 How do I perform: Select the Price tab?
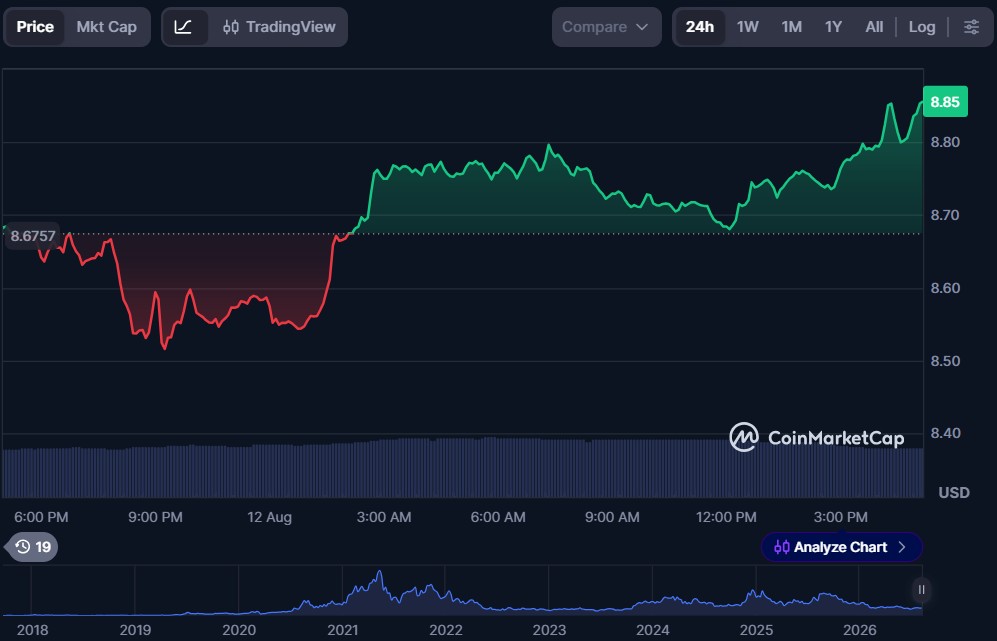35,27
